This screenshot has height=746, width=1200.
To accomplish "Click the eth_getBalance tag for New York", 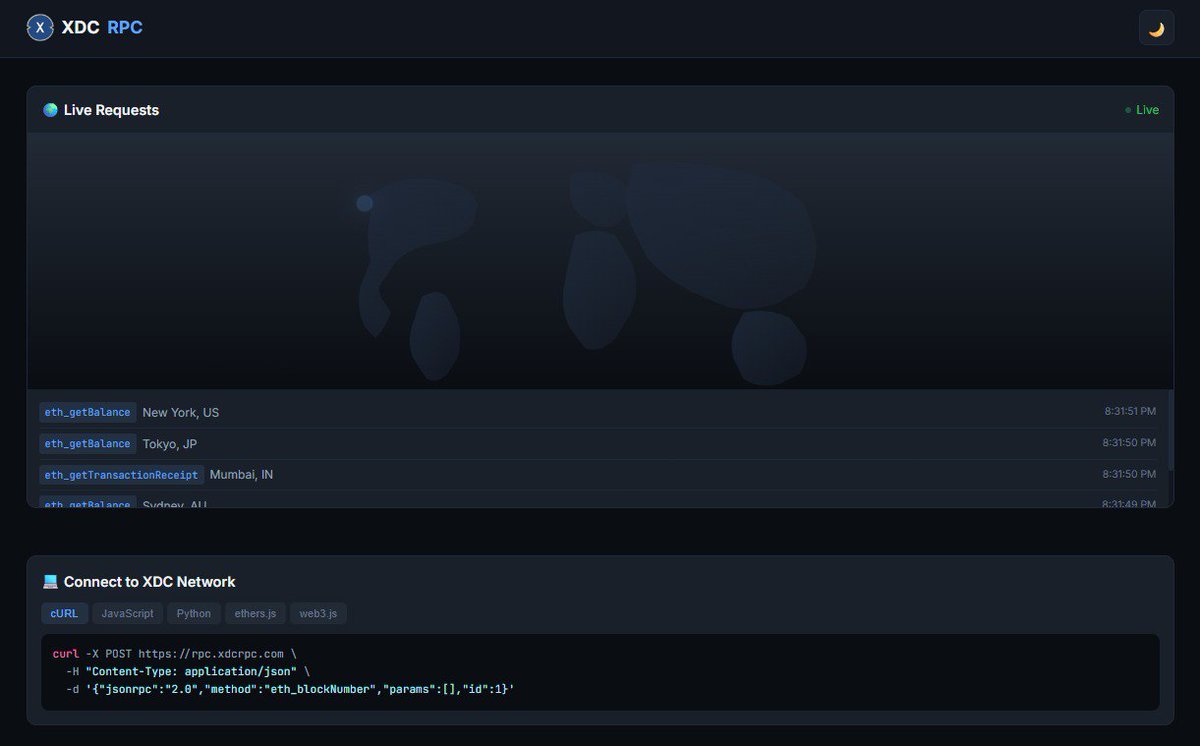I will (88, 412).
